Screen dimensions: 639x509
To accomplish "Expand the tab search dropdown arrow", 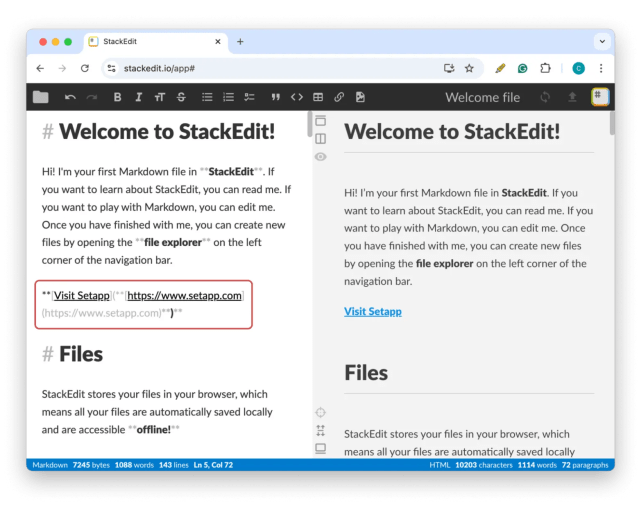I will tap(602, 41).
